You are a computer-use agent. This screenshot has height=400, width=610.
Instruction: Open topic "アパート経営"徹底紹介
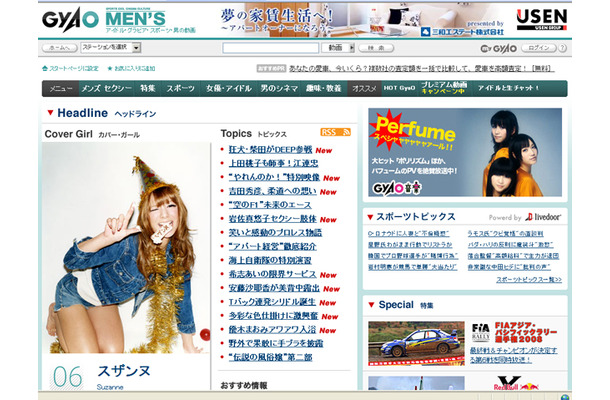click(x=273, y=246)
